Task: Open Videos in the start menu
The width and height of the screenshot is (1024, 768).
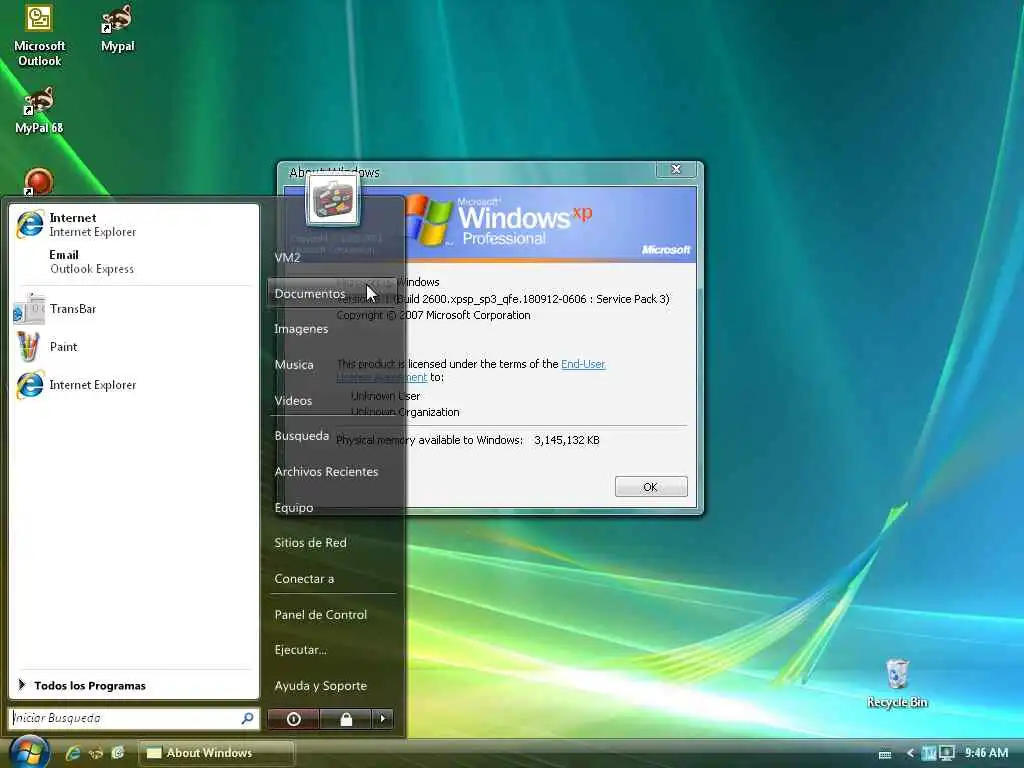Action: 293,400
